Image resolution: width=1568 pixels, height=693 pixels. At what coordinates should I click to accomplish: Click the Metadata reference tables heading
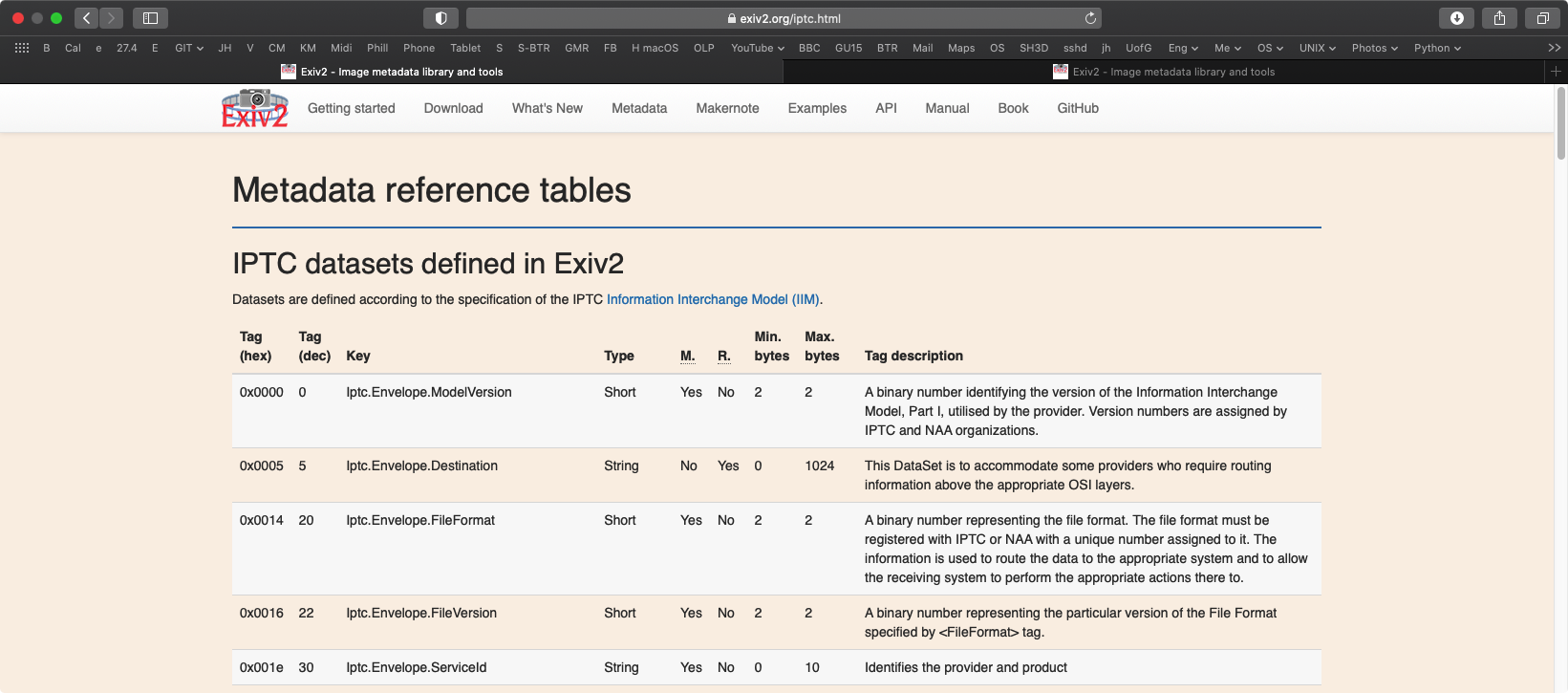point(432,190)
